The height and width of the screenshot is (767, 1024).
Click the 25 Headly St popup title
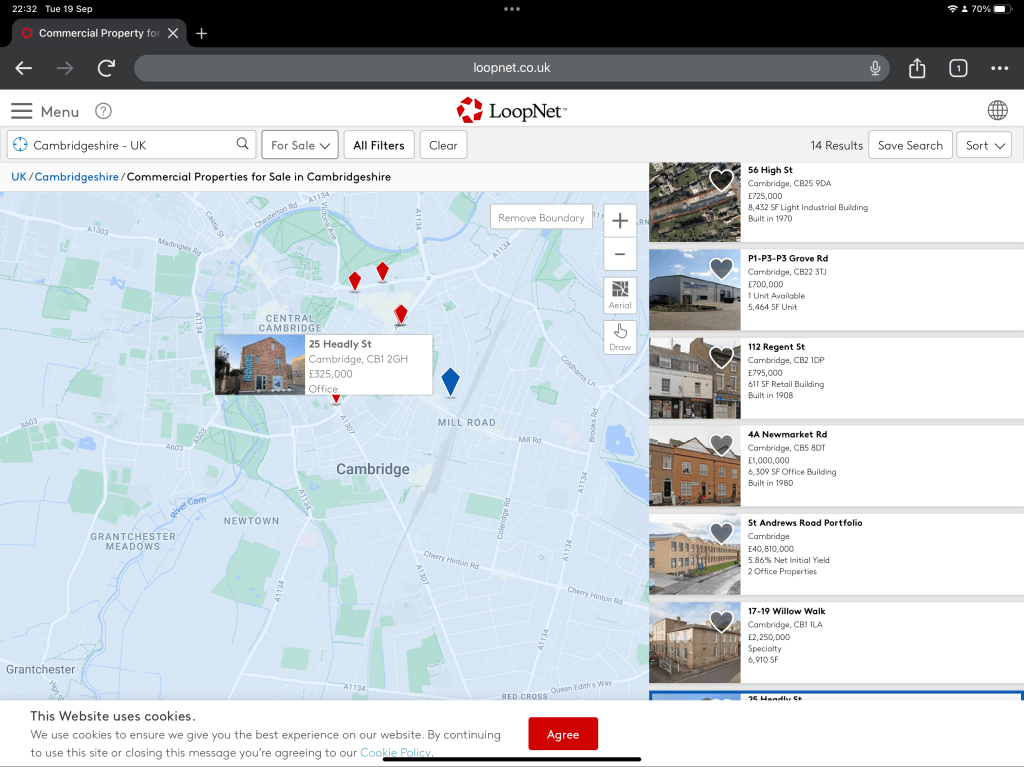(x=340, y=344)
